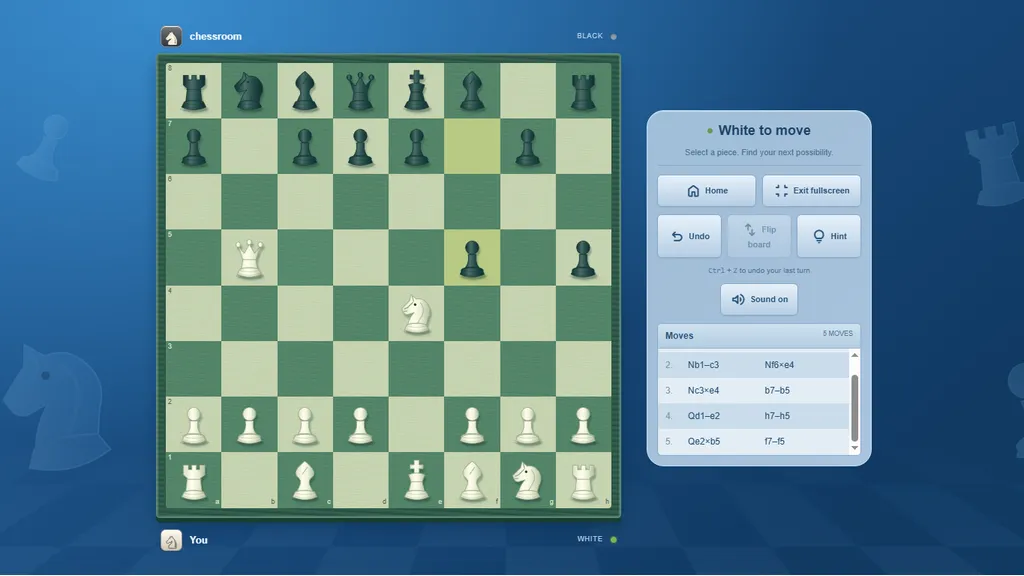Toggle the Sound on button
The width and height of the screenshot is (1024, 576).
759,299
